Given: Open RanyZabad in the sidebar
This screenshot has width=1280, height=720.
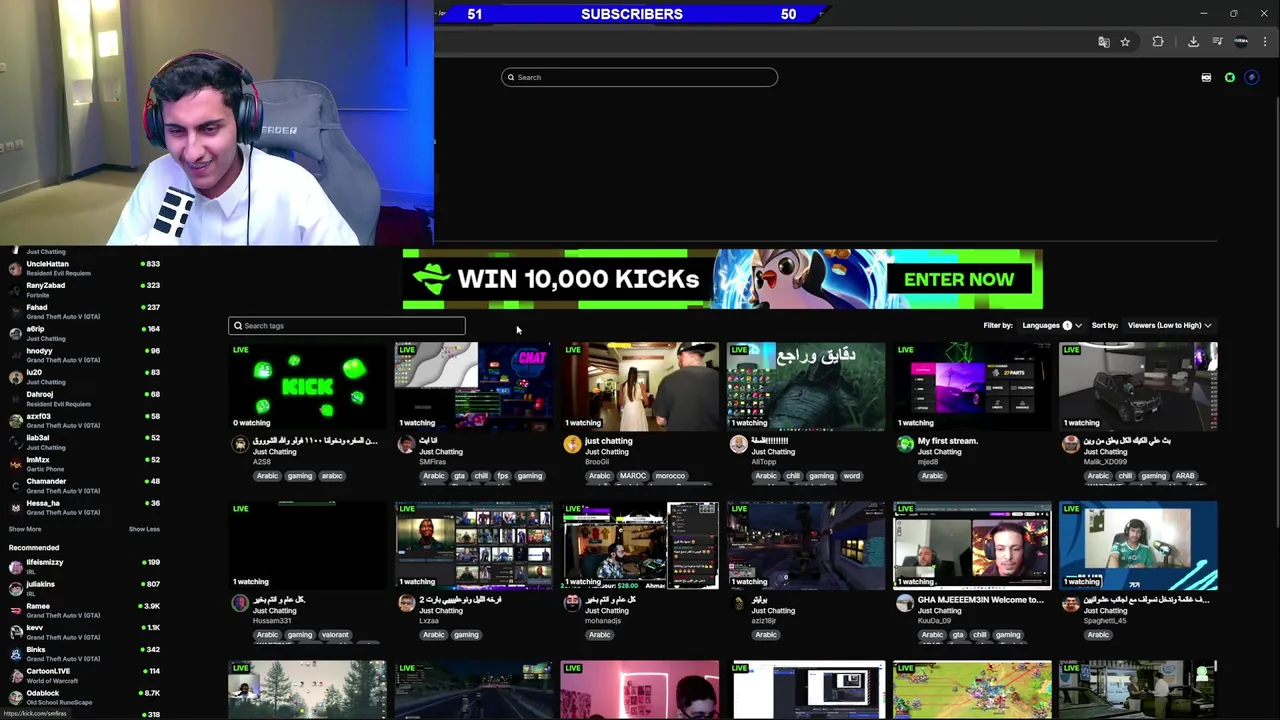Looking at the screenshot, I should pyautogui.click(x=85, y=290).
